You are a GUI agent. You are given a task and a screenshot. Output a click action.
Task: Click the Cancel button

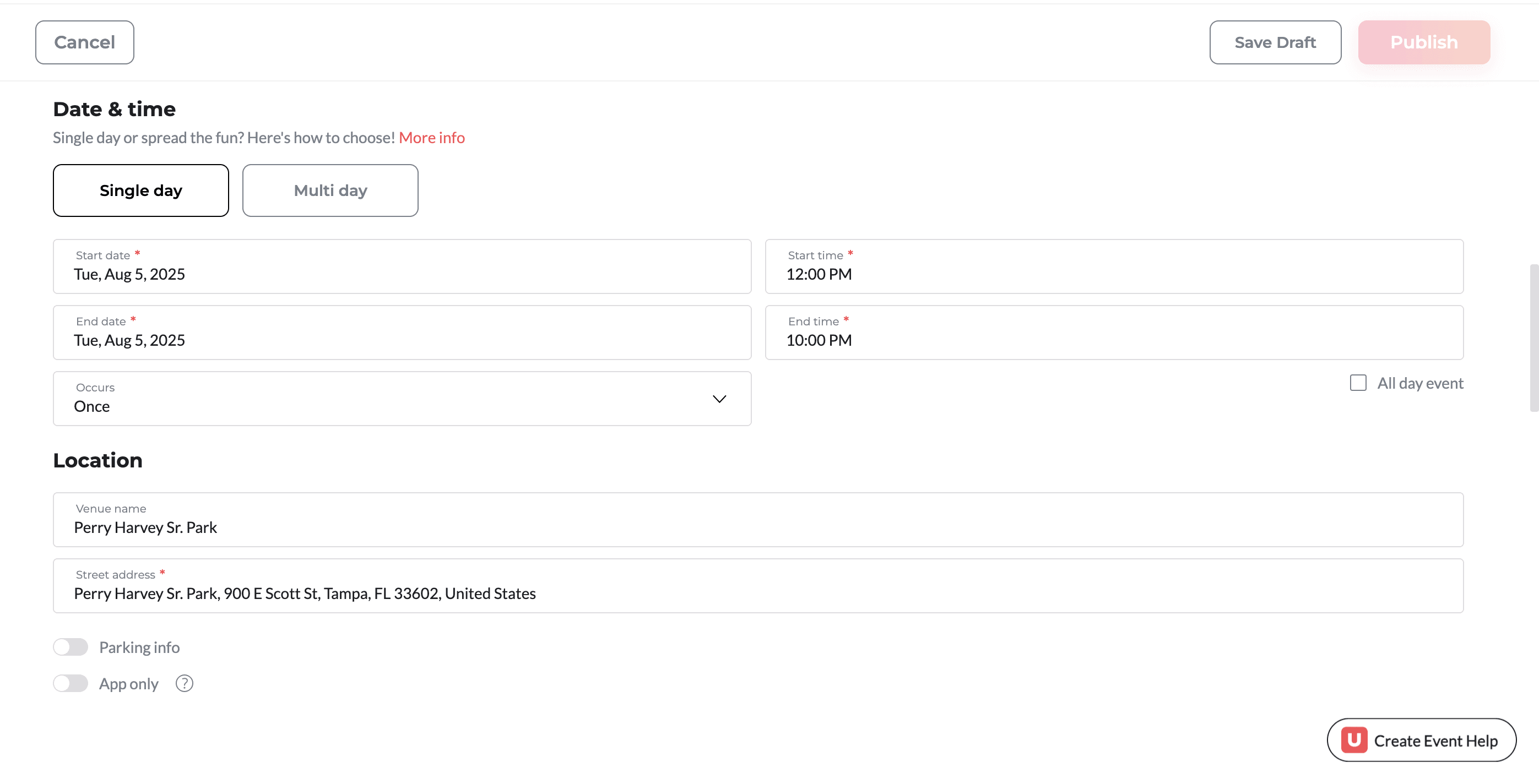84,42
